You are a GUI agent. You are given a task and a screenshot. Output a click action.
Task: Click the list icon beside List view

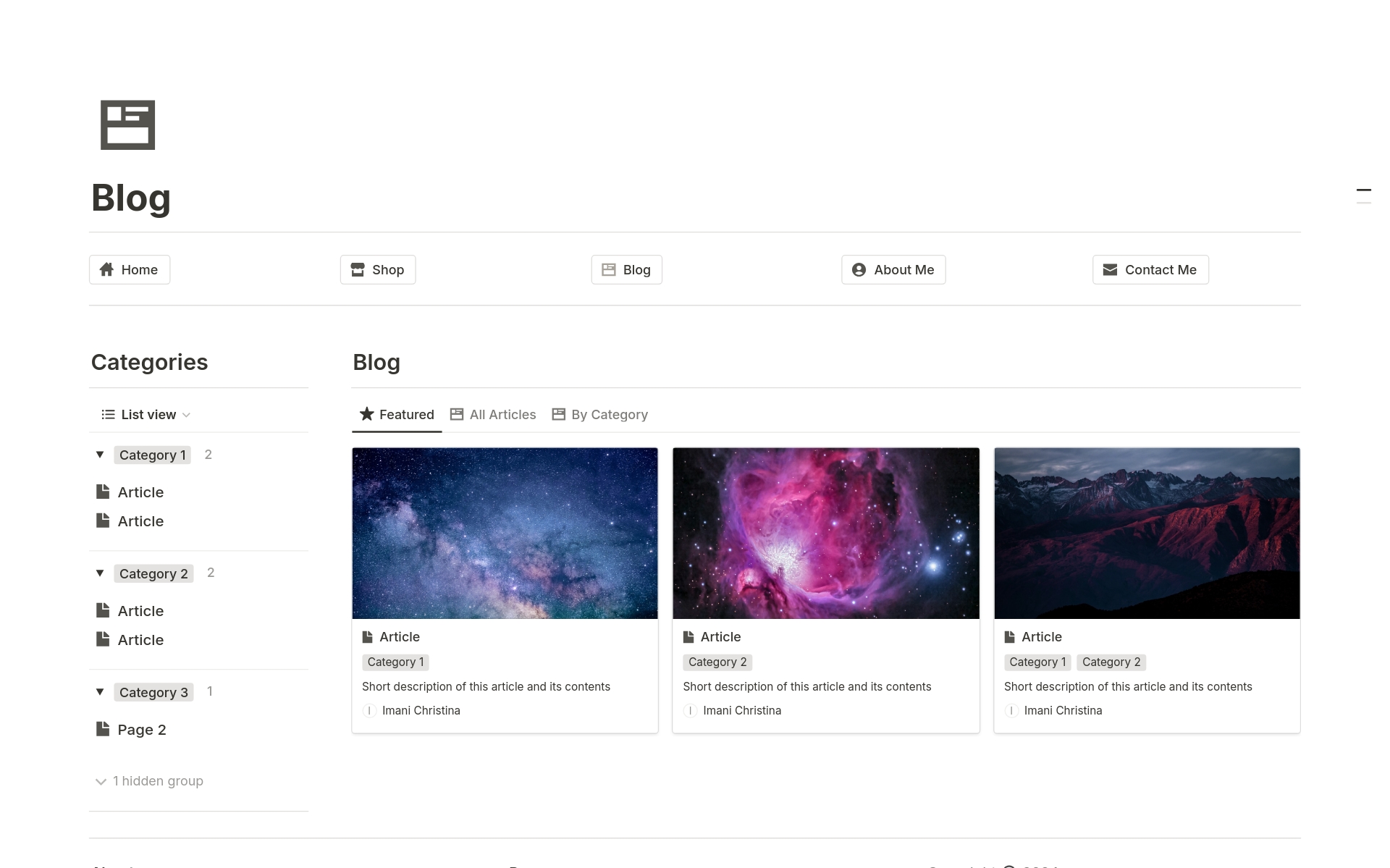tap(109, 414)
